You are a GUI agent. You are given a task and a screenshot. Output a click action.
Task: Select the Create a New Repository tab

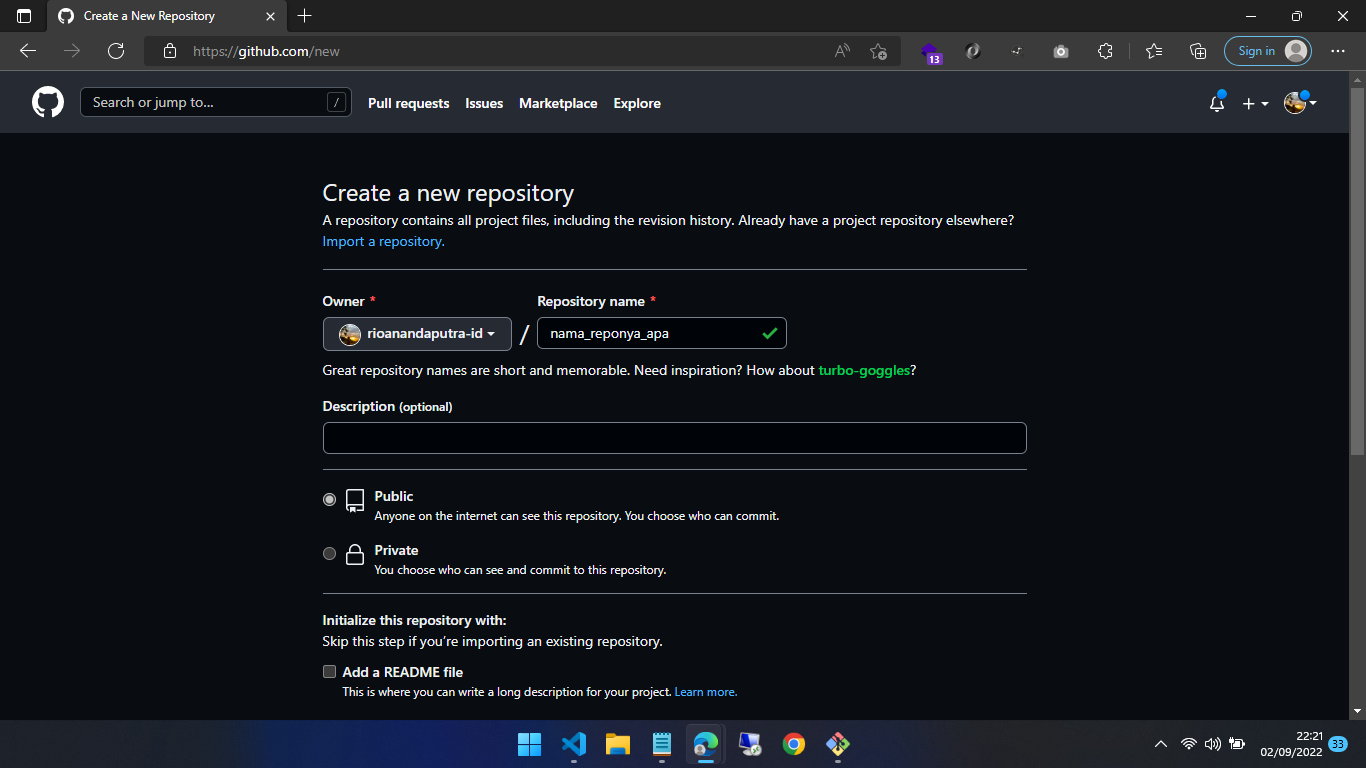(x=167, y=16)
